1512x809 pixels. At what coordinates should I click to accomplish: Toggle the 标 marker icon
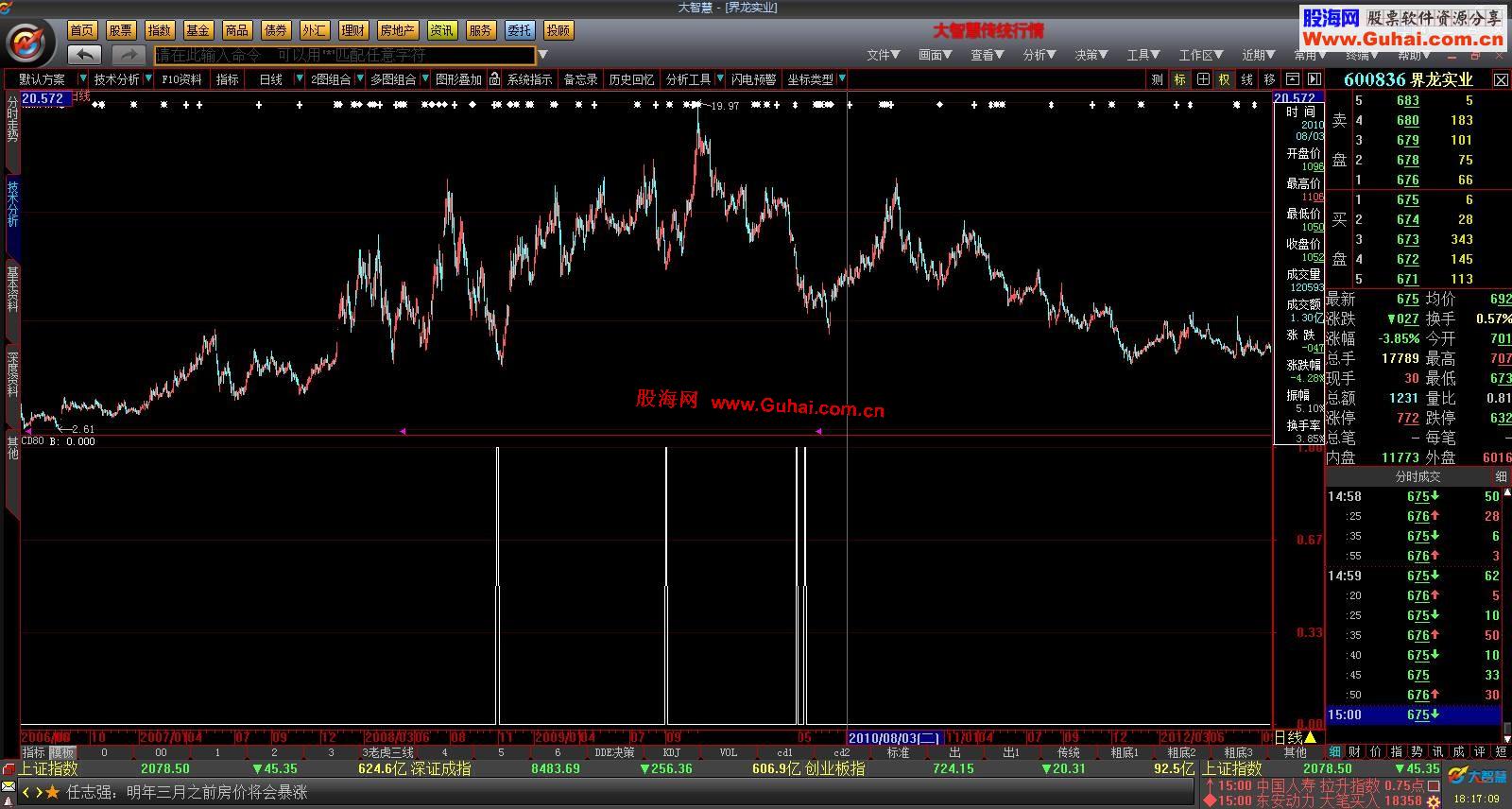pyautogui.click(x=1179, y=79)
